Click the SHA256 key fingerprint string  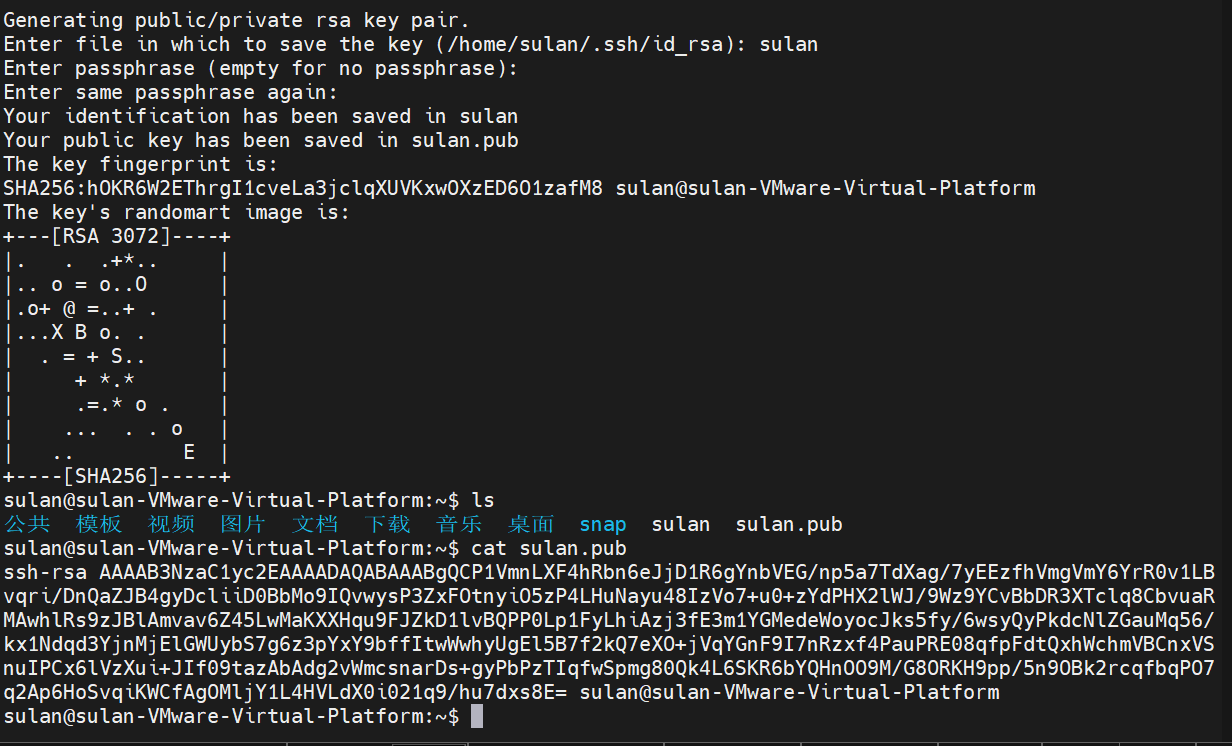303,188
